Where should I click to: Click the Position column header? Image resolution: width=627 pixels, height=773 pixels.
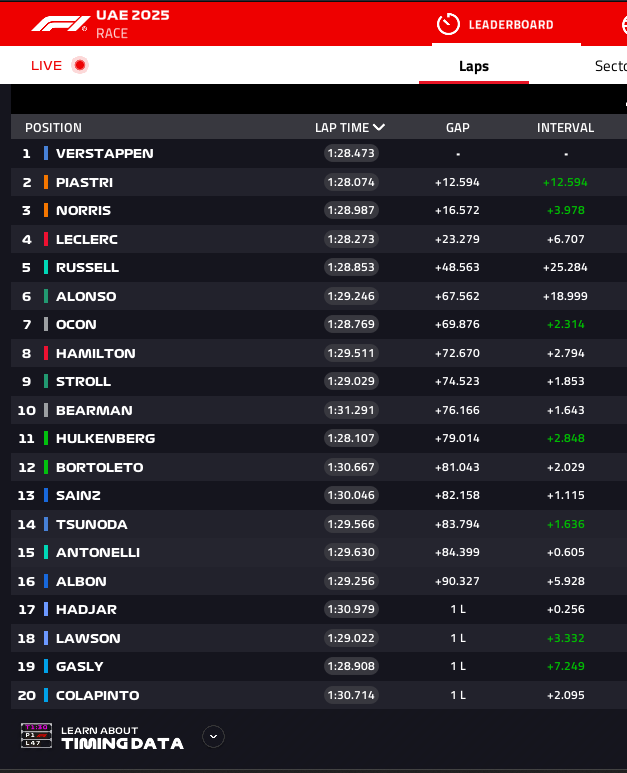click(53, 128)
